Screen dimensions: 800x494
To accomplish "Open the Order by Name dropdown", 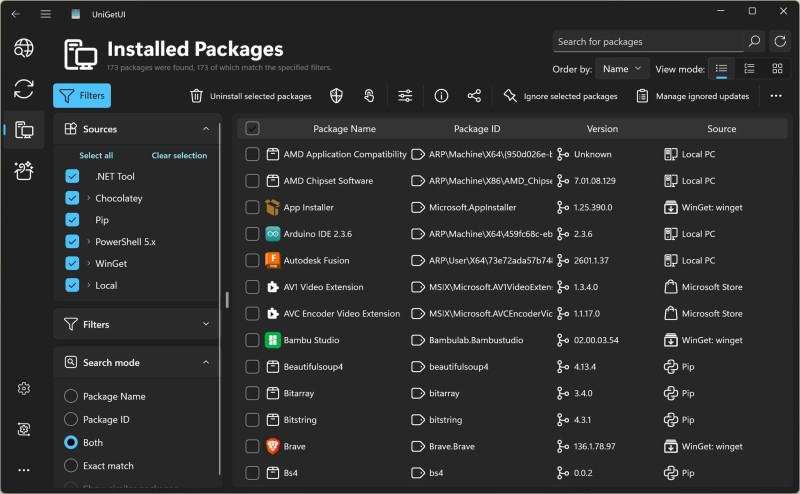I will point(621,69).
